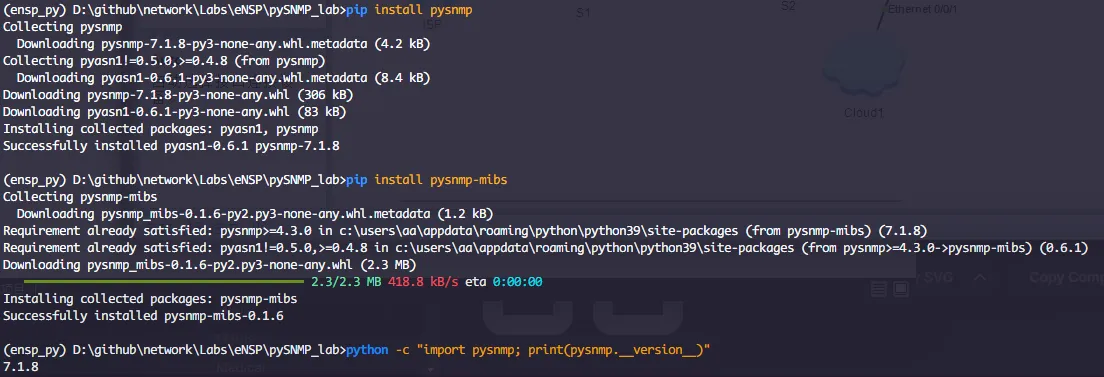The image size is (1104, 377).
Task: Select the pysnmp_mibs metadata (1.2 kB) line
Action: point(255,214)
